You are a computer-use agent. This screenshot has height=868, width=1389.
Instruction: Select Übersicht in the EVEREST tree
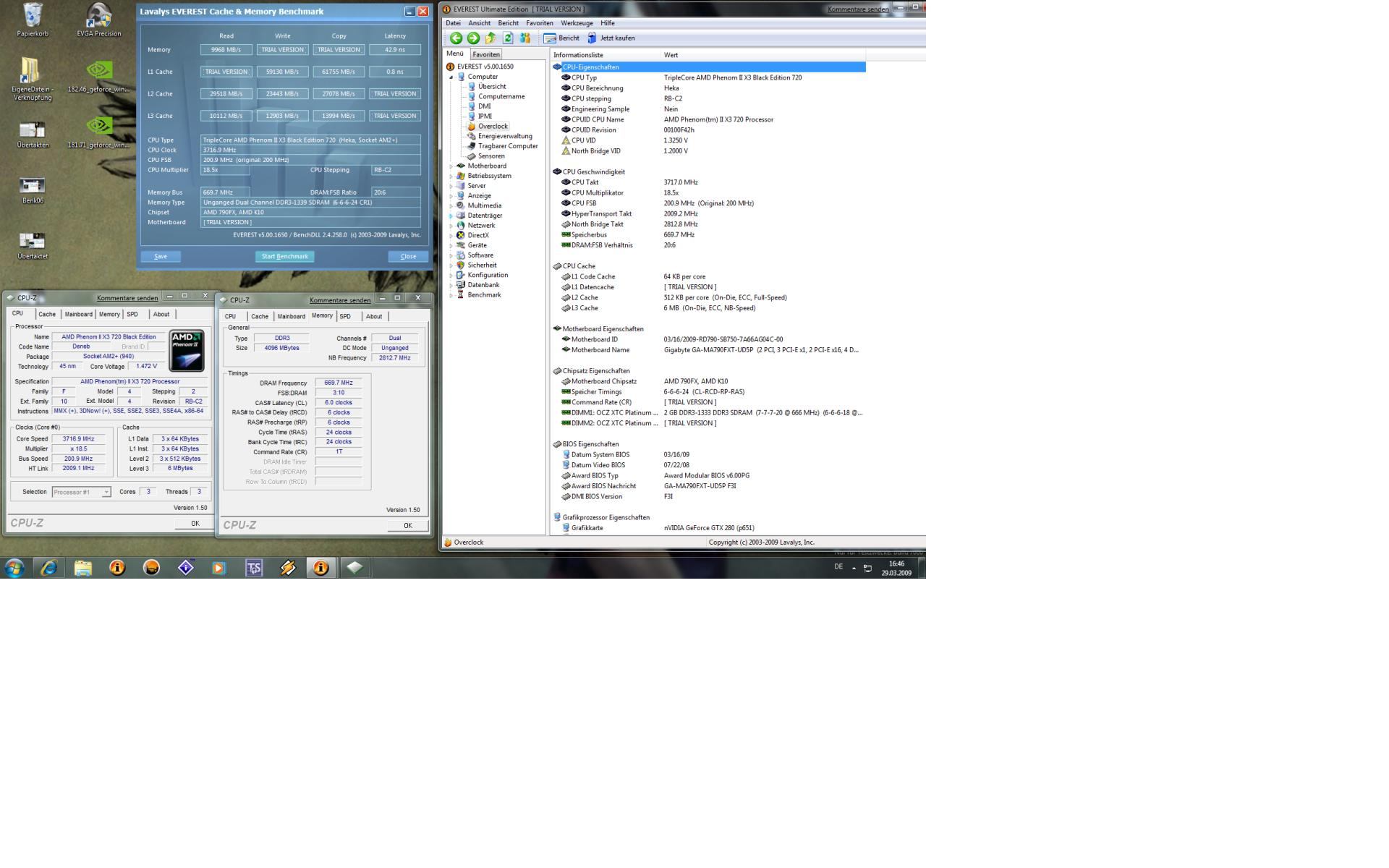click(492, 86)
